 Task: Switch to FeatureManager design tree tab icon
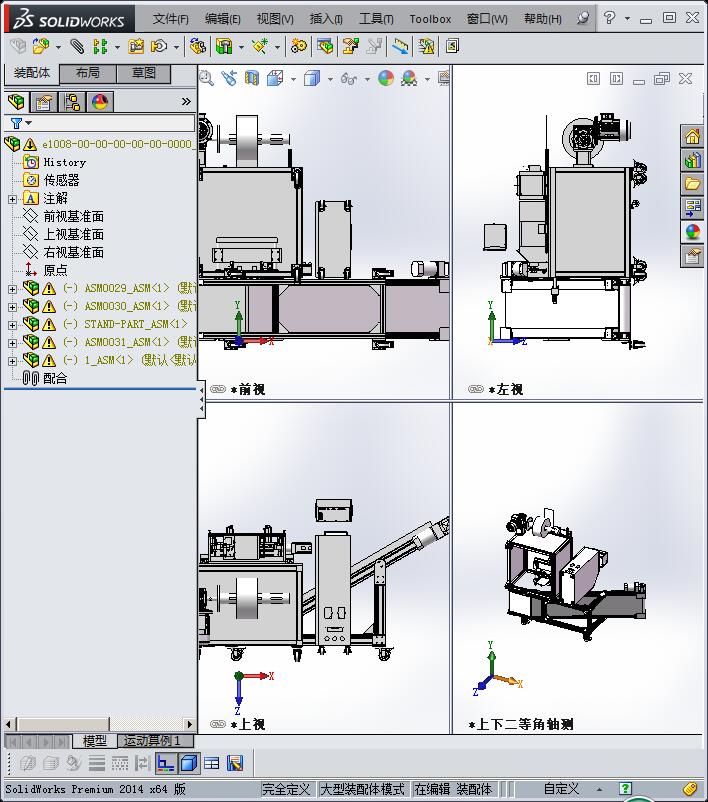click(16, 102)
